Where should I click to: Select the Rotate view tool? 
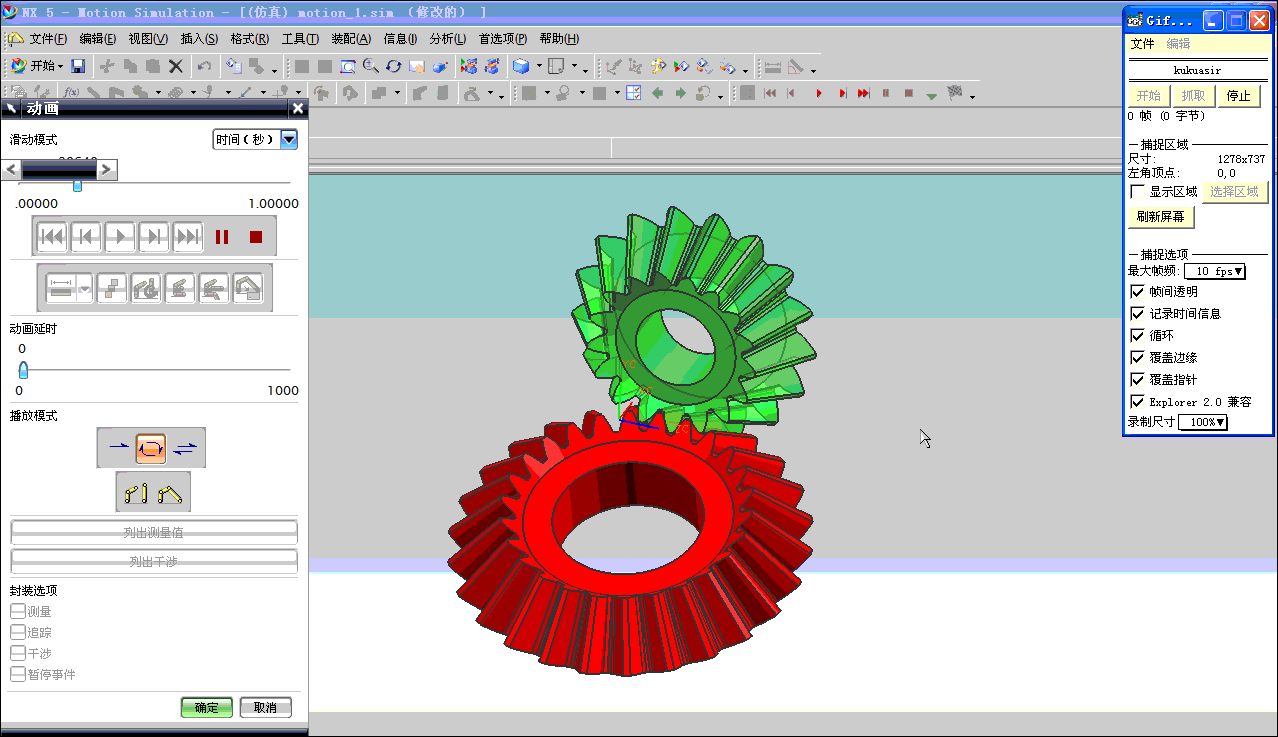click(x=394, y=67)
